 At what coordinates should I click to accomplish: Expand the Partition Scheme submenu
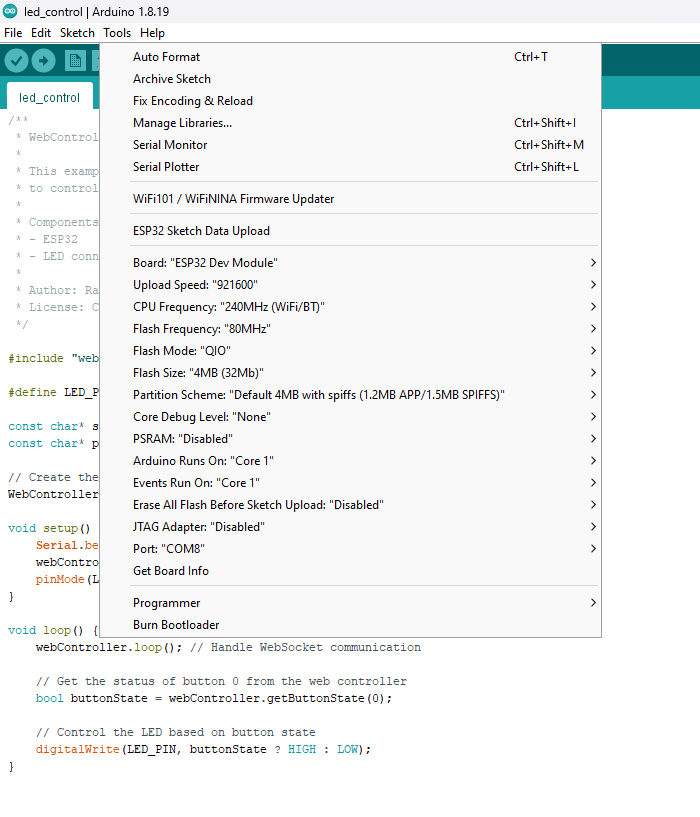(x=350, y=395)
